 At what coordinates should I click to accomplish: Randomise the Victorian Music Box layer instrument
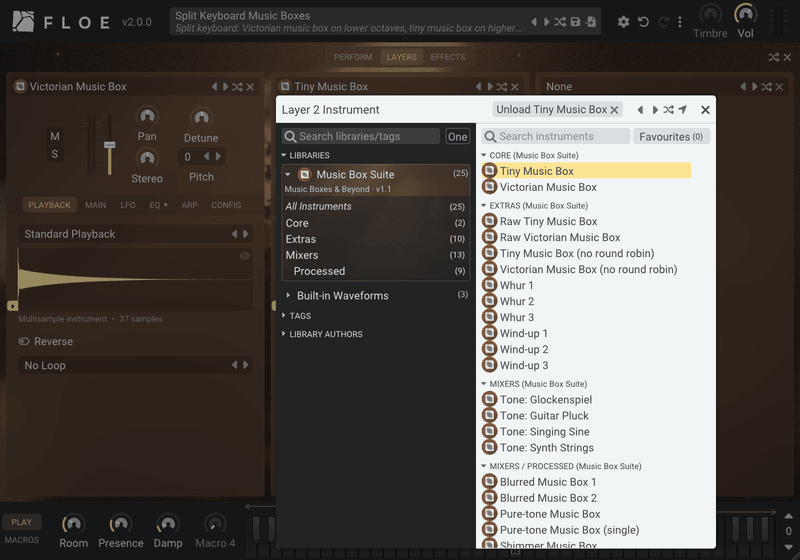pos(237,87)
